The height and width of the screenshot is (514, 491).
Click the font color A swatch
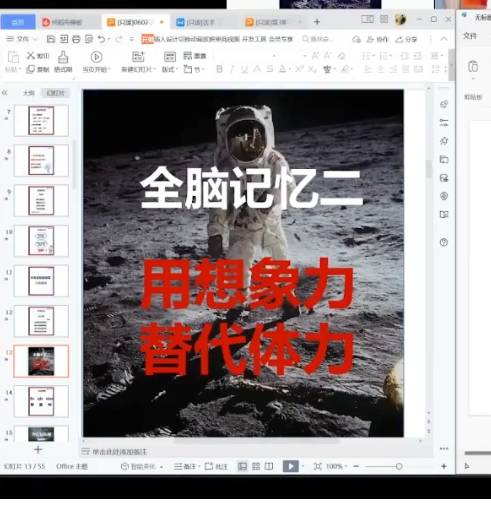point(283,69)
